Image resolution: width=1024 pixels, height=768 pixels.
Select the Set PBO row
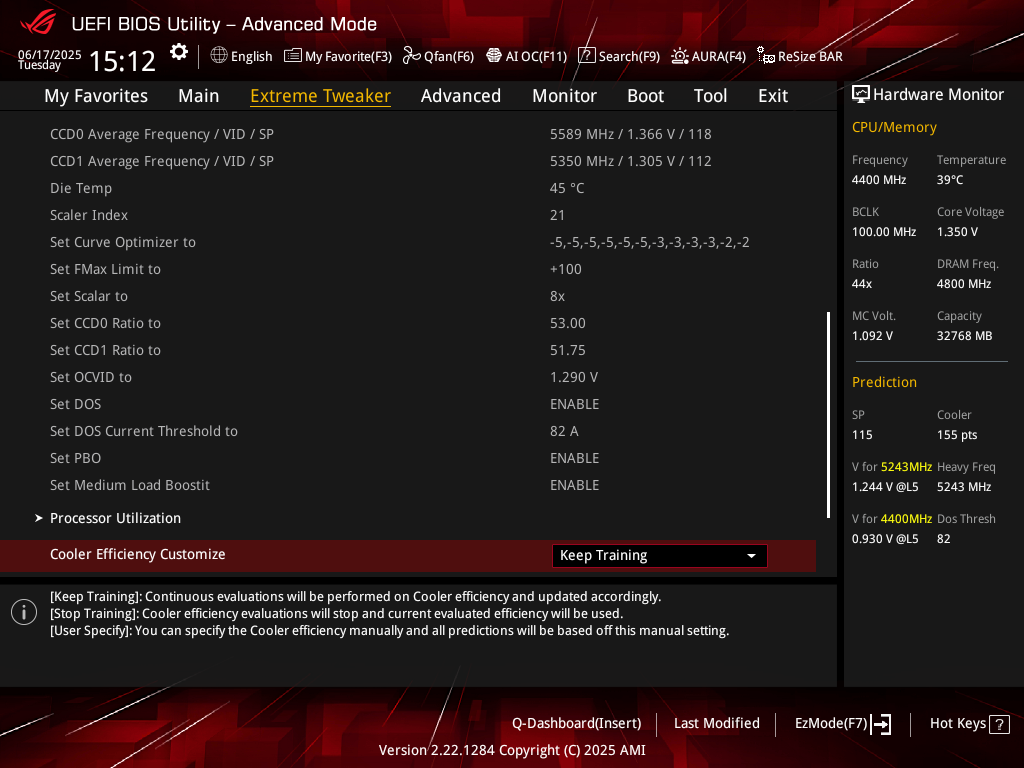coord(408,458)
